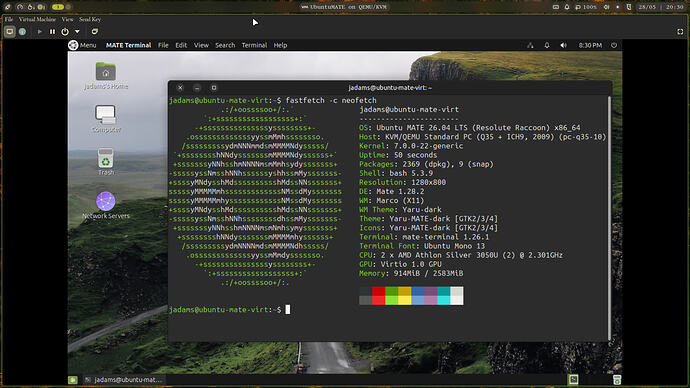
Task: Click the GPU: Virtio 1.0 GPU line
Action: click(400, 264)
